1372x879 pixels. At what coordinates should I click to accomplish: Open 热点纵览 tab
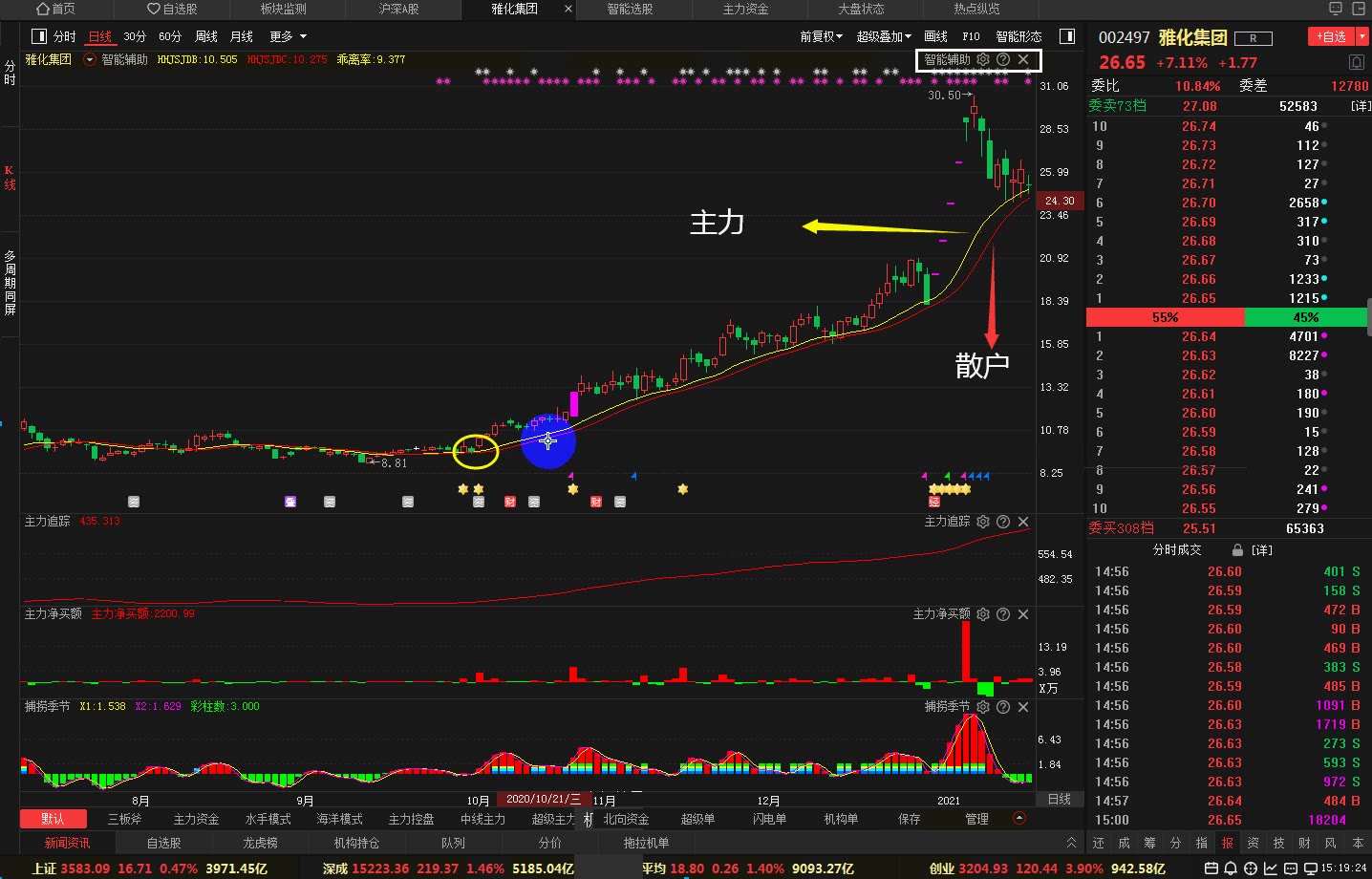tap(977, 9)
